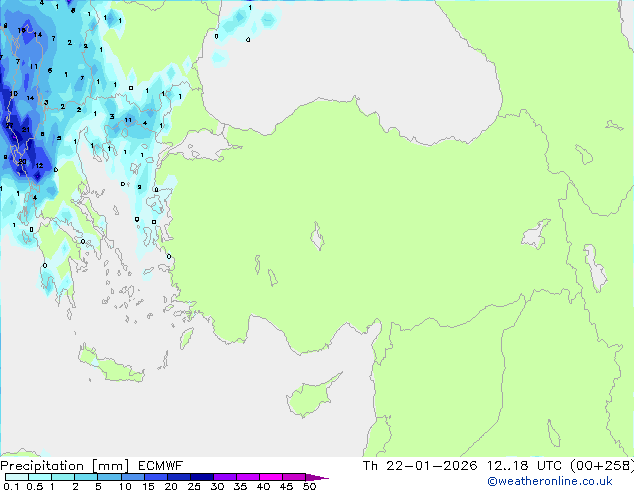Click the '(00+258)' forecast offset text
The height and width of the screenshot is (490, 634).
602,466
